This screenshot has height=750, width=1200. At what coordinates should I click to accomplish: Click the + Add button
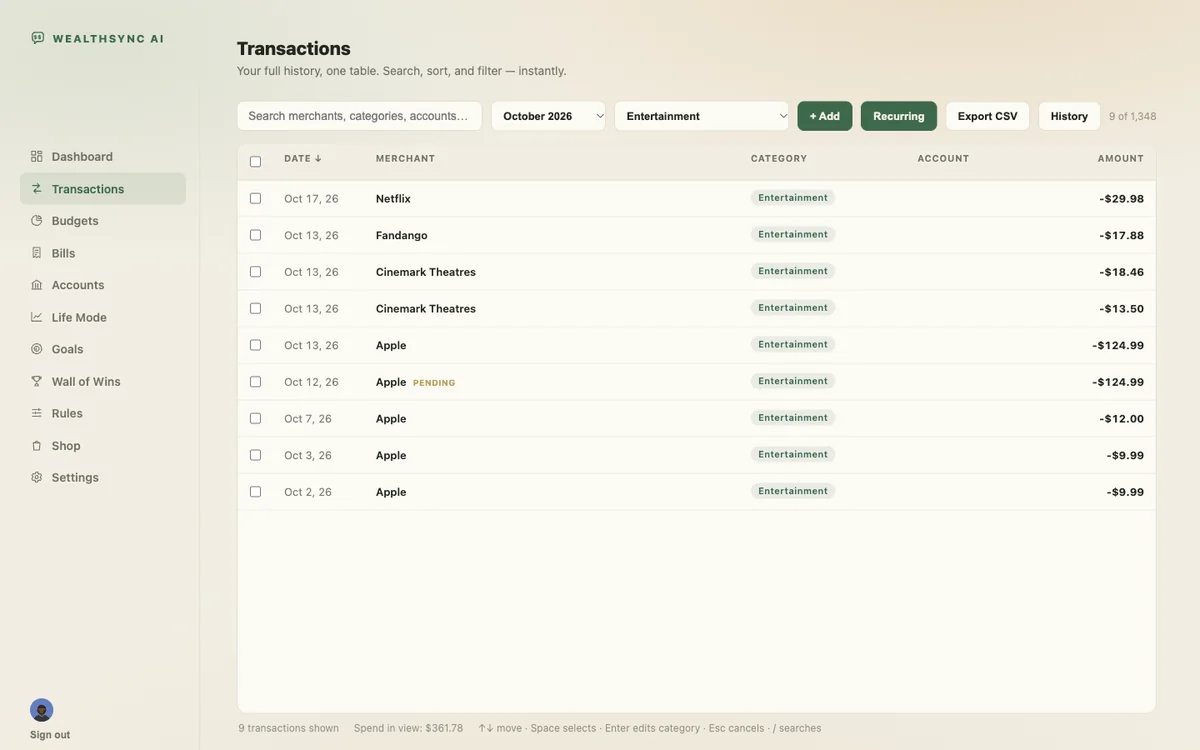coord(825,116)
